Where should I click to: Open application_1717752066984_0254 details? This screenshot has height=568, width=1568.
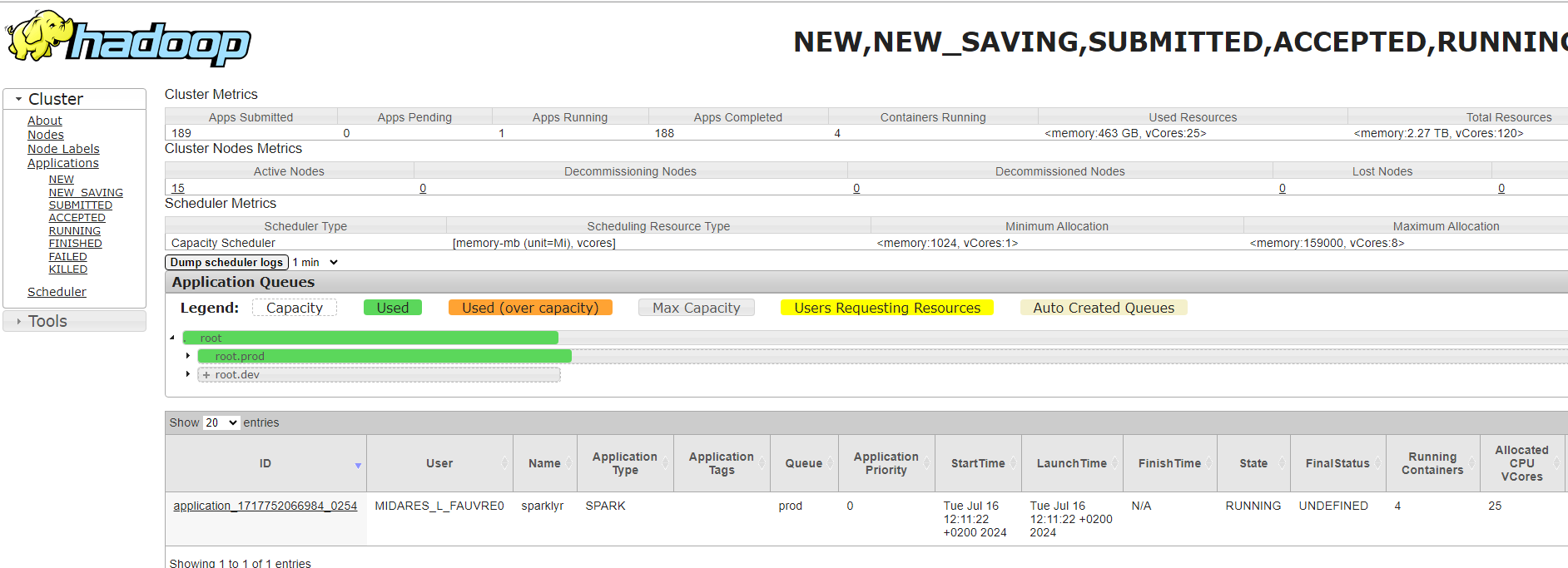point(265,506)
